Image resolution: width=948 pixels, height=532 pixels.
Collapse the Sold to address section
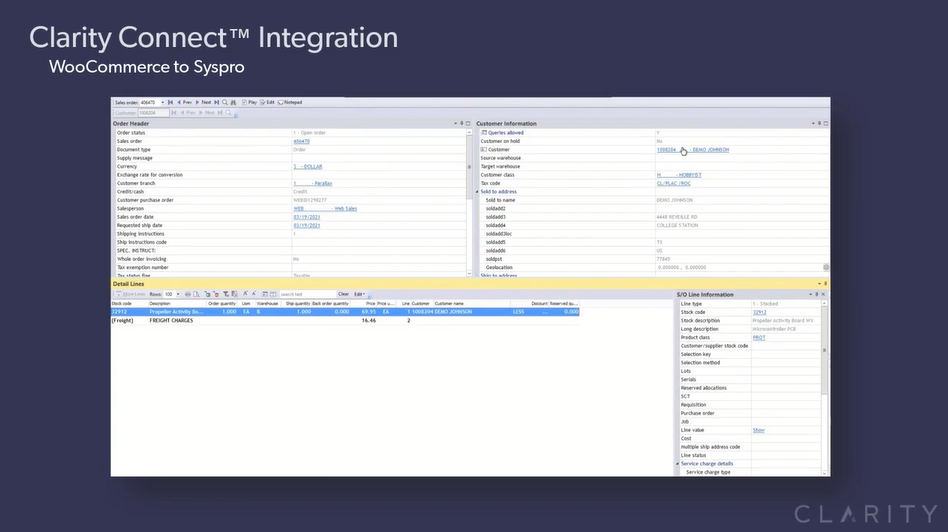click(x=477, y=192)
